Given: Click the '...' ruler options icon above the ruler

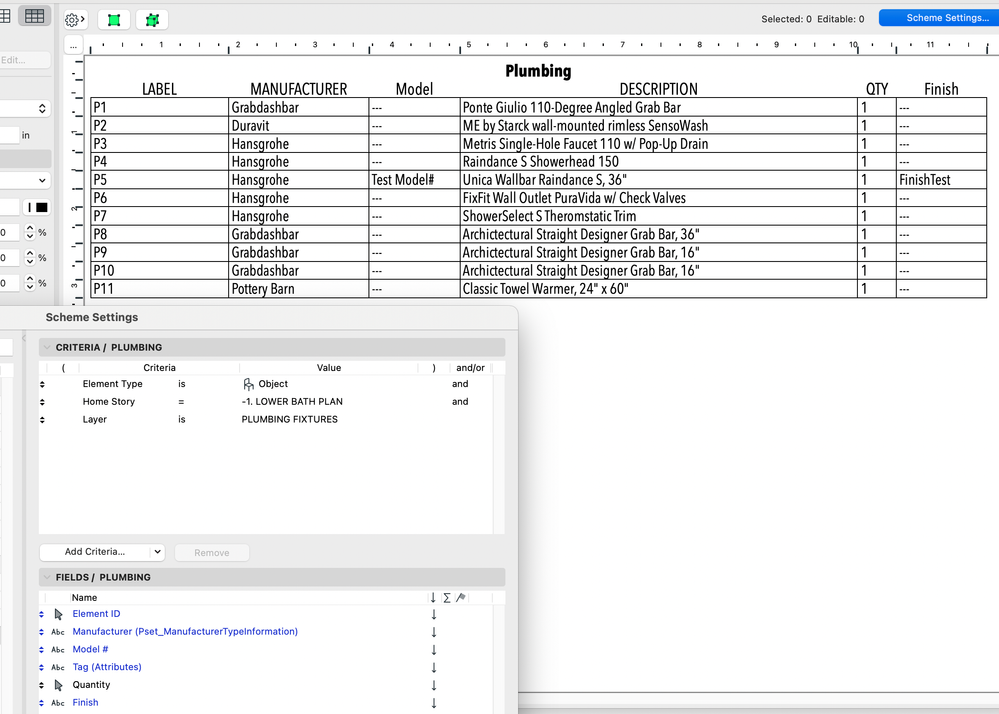Looking at the screenshot, I should pos(73,44).
